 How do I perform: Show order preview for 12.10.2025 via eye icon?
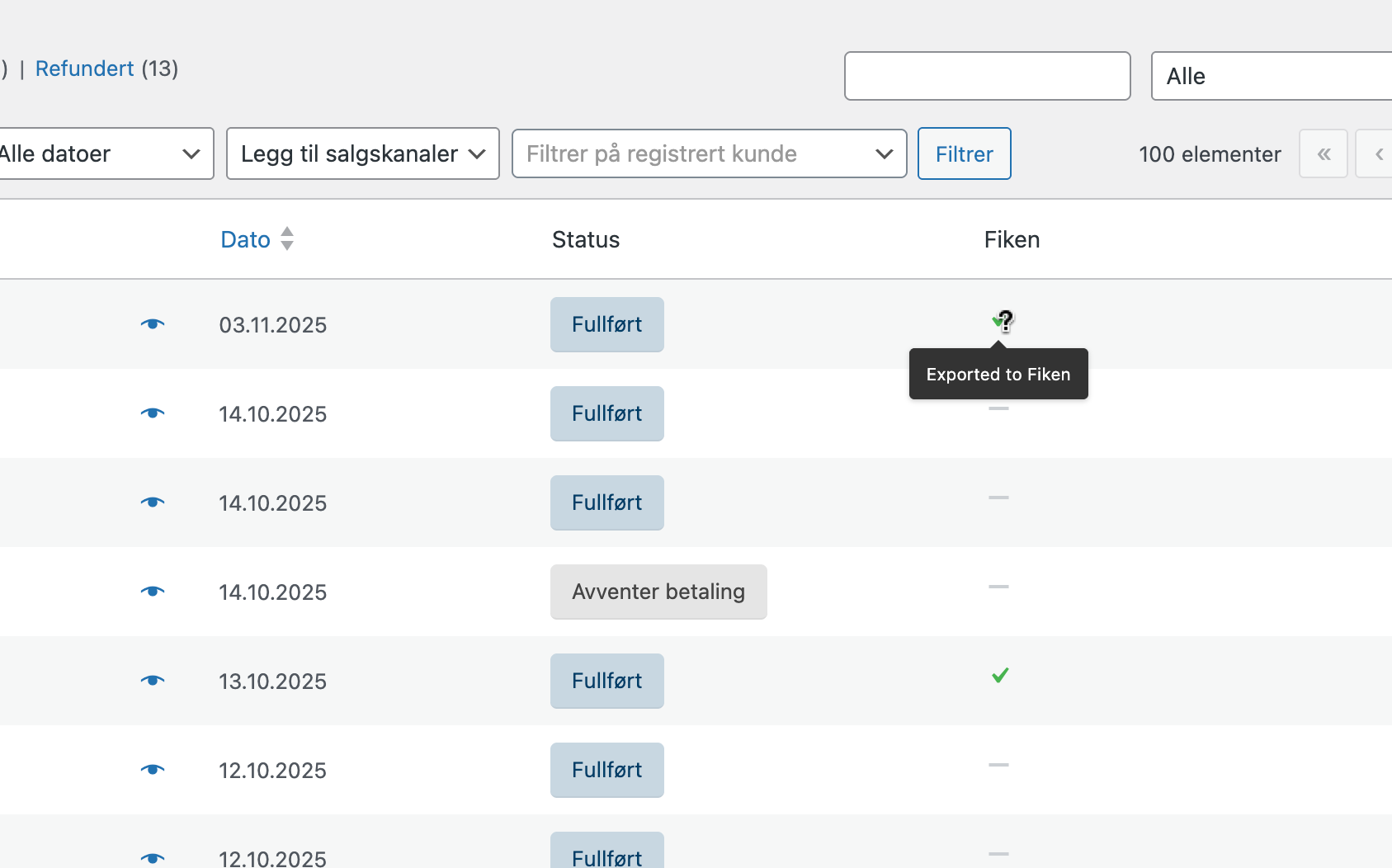tap(153, 769)
